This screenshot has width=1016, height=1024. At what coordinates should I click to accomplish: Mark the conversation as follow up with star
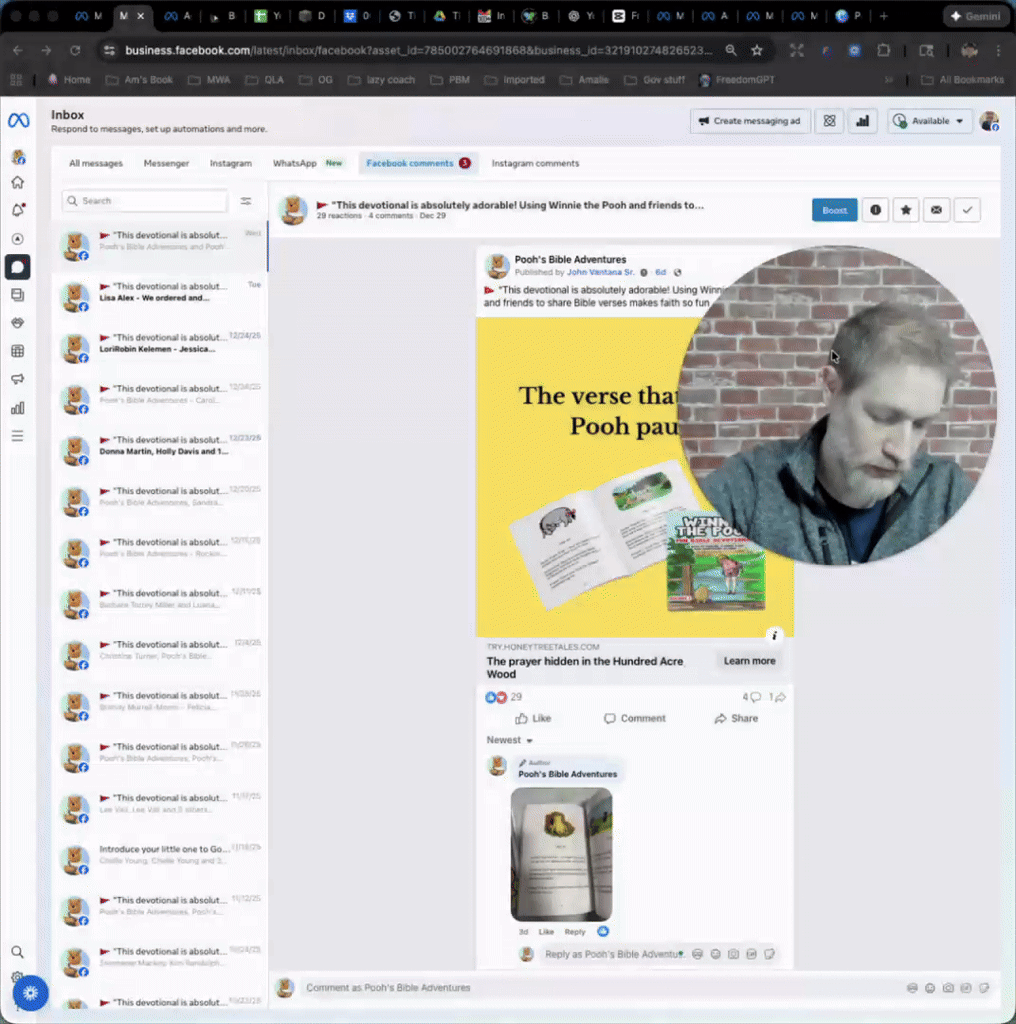tap(906, 210)
